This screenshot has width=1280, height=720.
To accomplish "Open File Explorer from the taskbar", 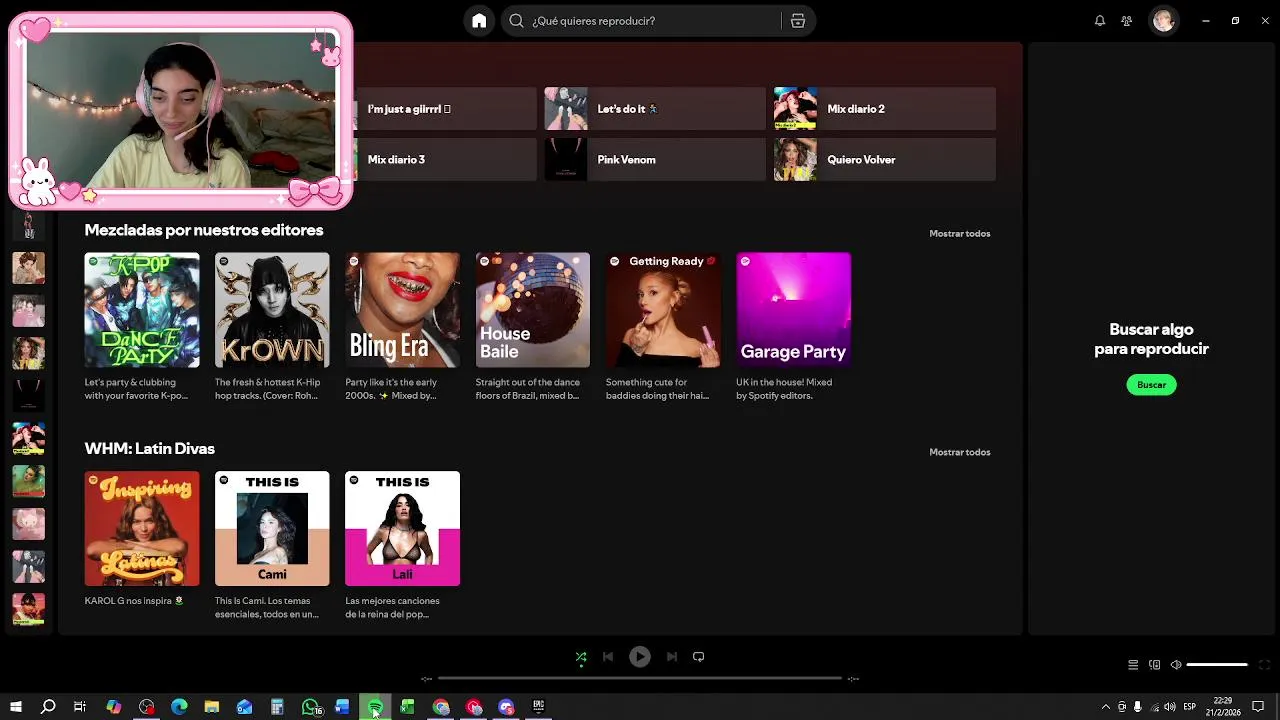I will click(212, 707).
